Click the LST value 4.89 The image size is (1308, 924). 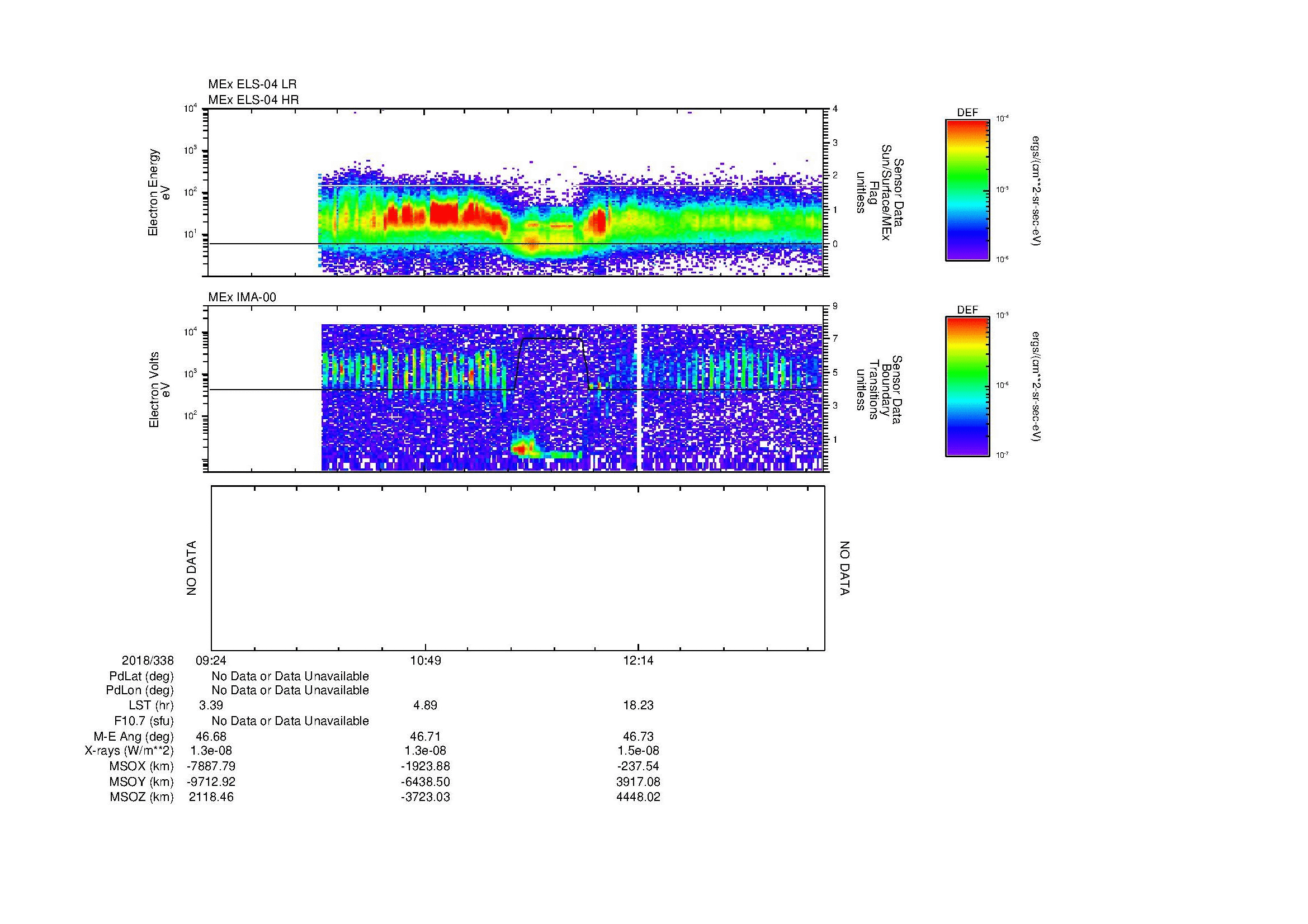(425, 705)
